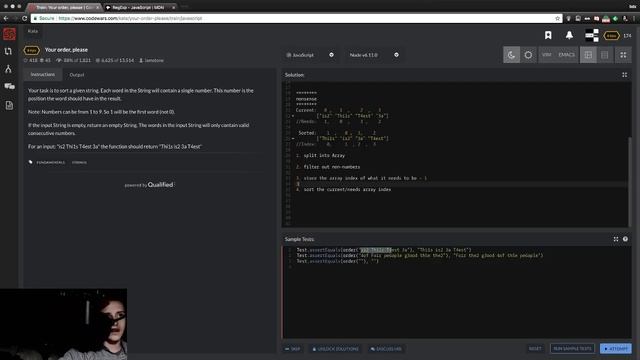640x360 pixels.
Task: Select the RegExp JavaScript MDN browser tab
Action: [x=138, y=7]
